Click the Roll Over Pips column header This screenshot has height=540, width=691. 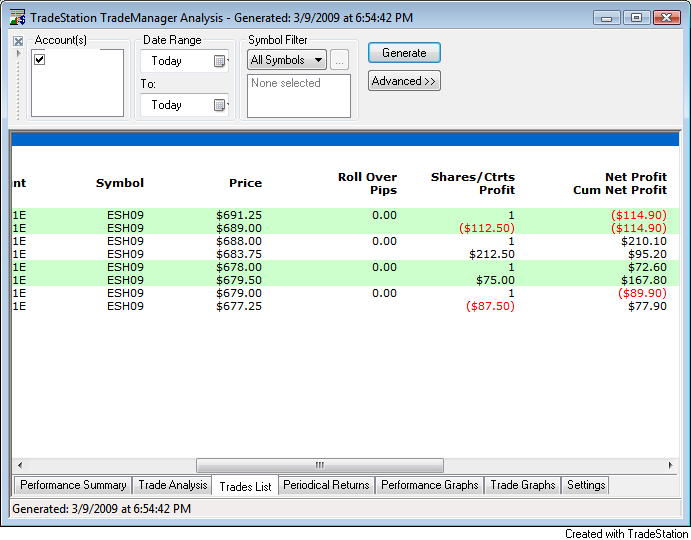coord(368,183)
